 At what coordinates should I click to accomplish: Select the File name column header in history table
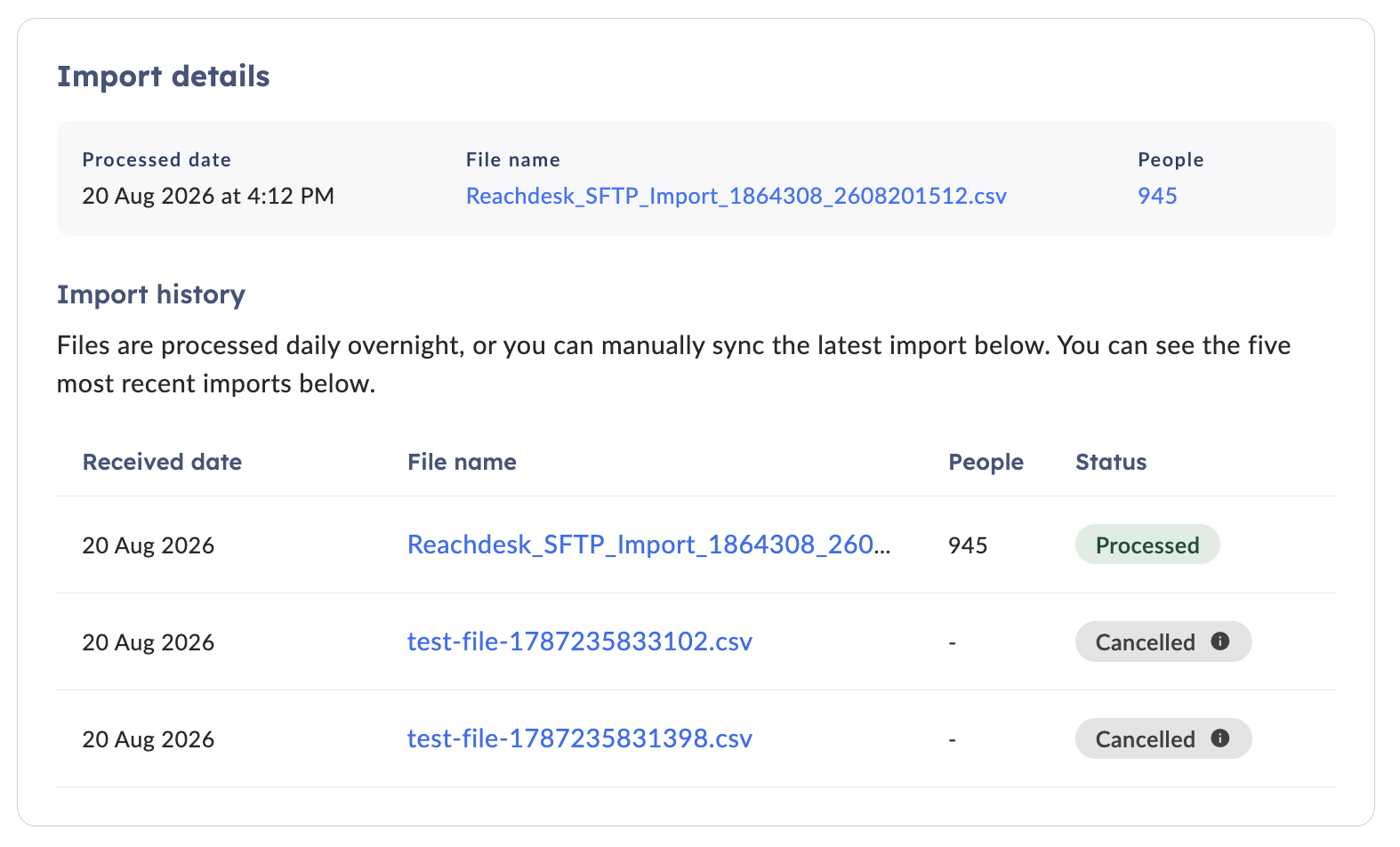pos(462,462)
